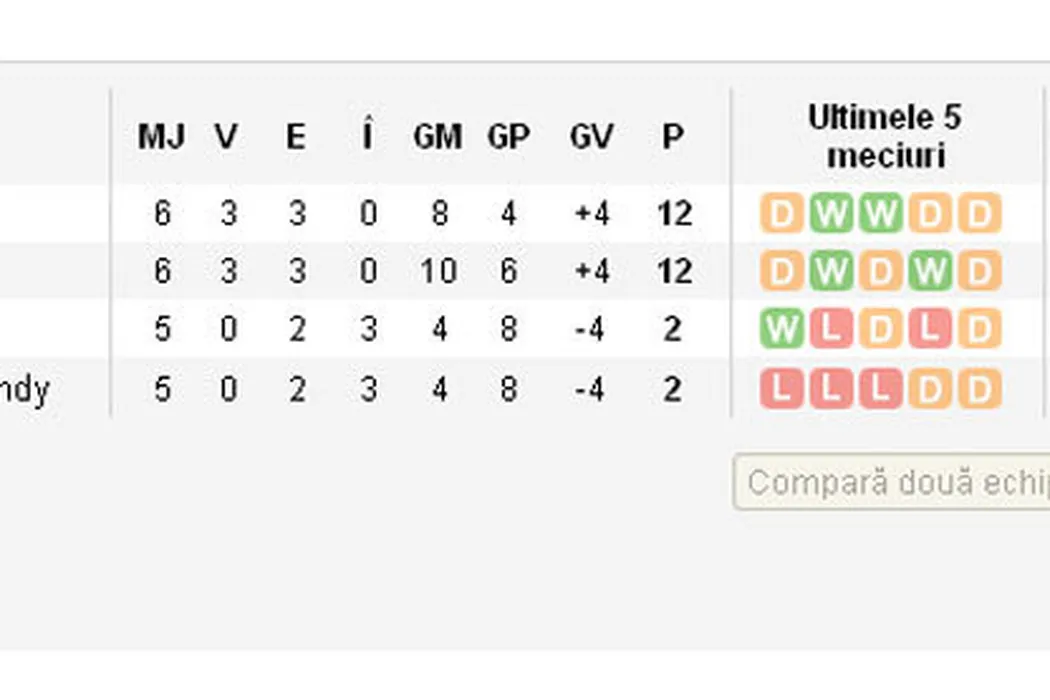1050x700 pixels.
Task: Click the second W badge in top row
Action: pos(880,214)
